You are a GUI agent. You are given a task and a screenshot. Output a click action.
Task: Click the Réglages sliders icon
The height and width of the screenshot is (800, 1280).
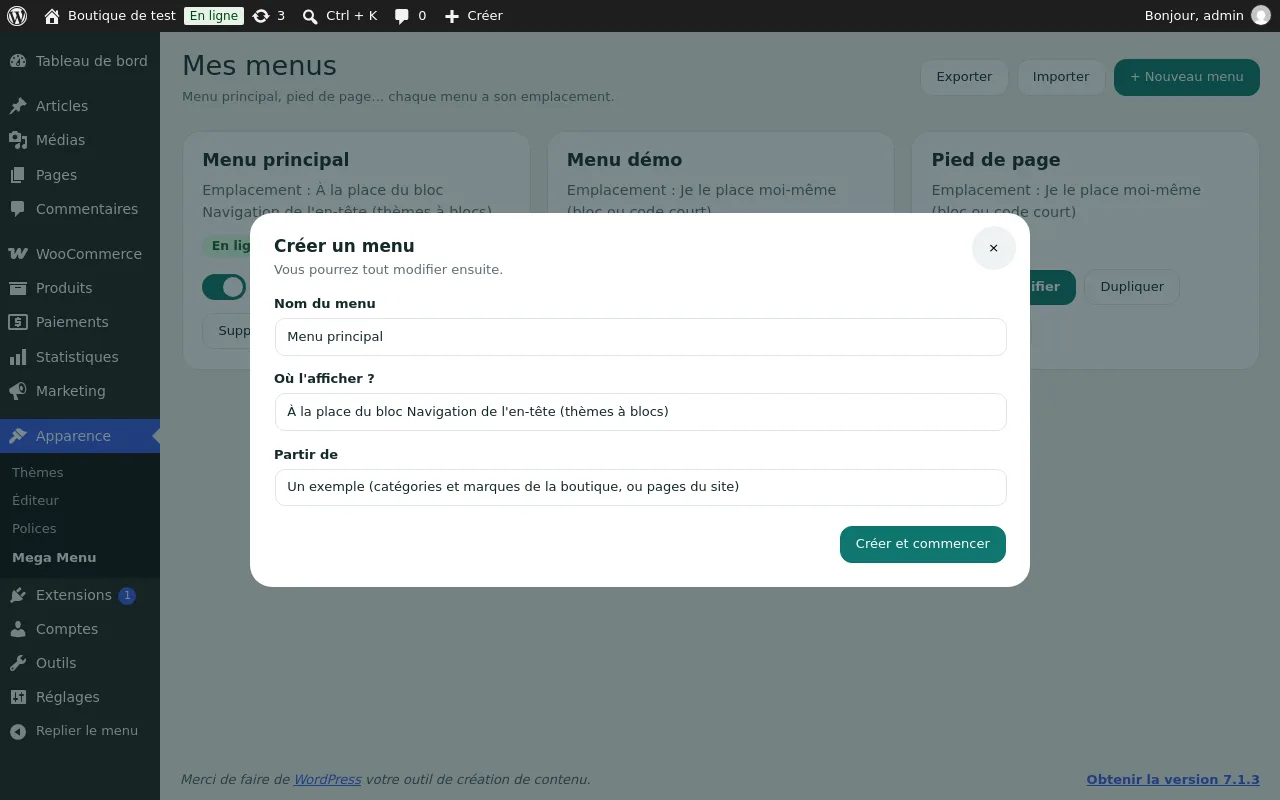click(18, 697)
